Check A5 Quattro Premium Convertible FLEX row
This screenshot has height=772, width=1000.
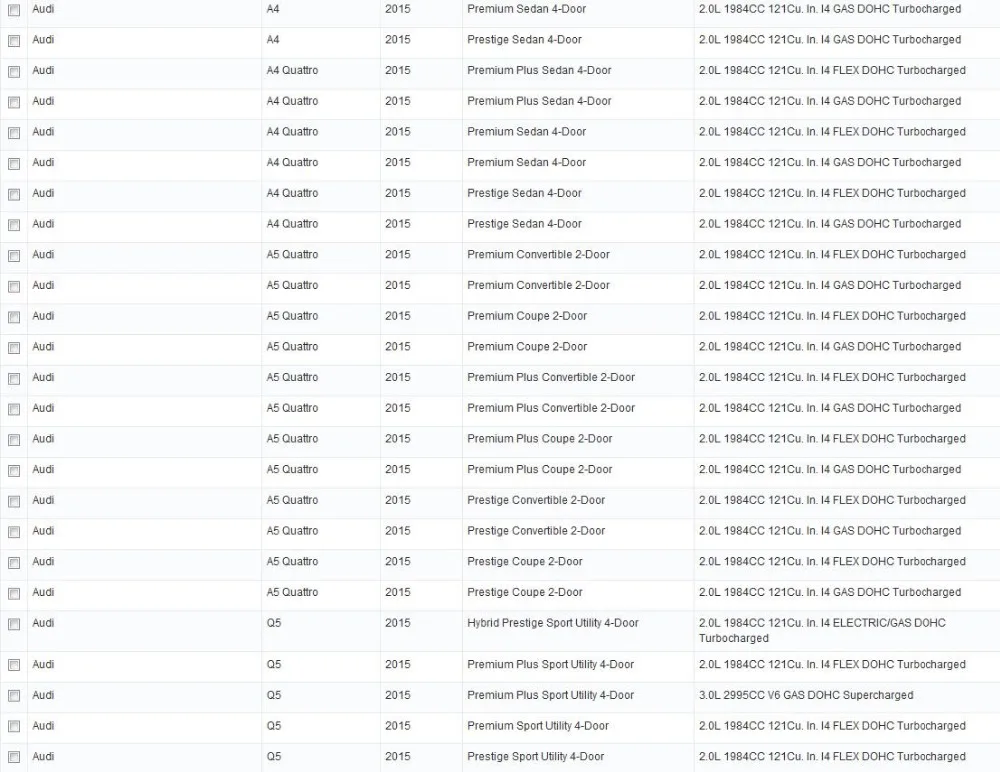(14, 256)
